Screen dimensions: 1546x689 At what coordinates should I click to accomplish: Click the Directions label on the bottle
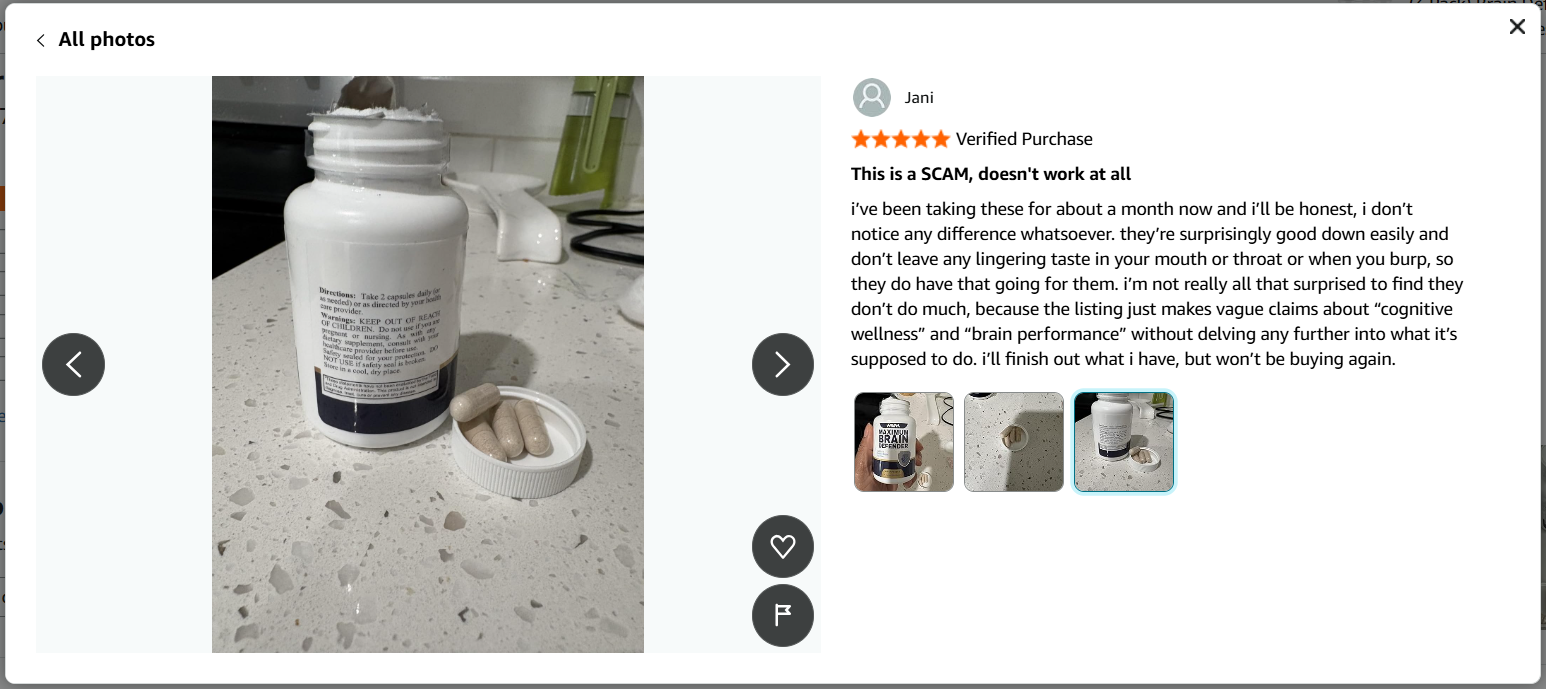[x=337, y=295]
